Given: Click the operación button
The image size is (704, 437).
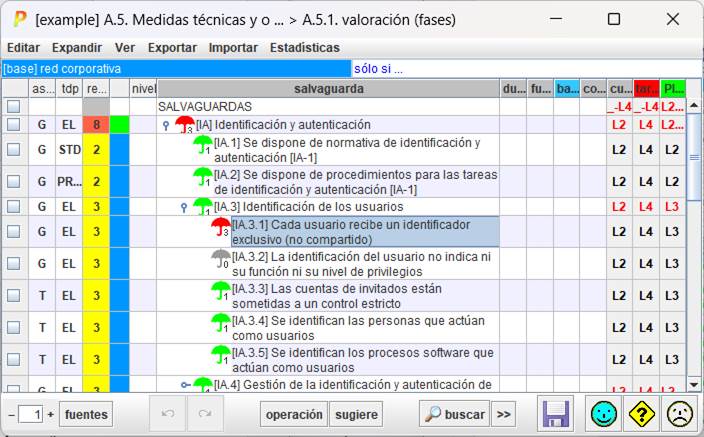Looking at the screenshot, I should point(294,414).
